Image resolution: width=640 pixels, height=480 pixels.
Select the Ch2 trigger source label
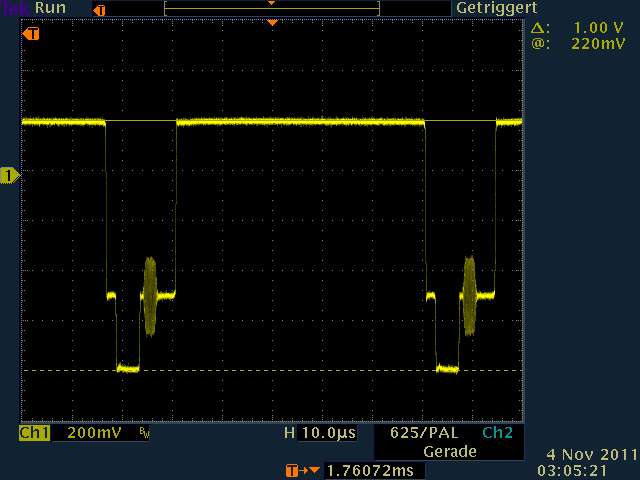click(x=495, y=434)
